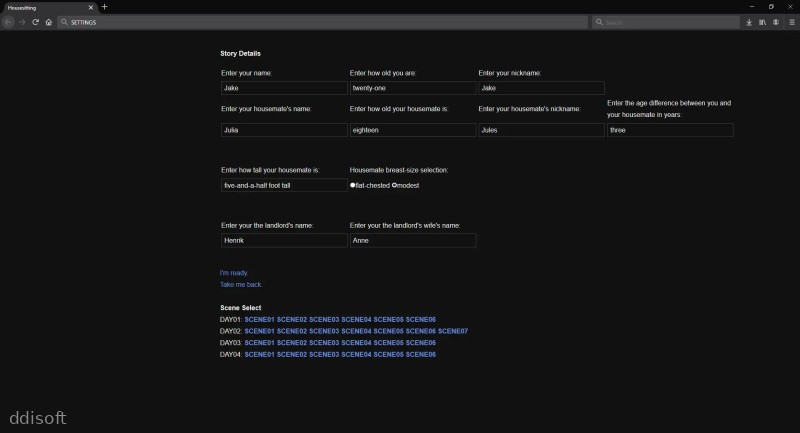Minimize the browser window

coord(752,7)
